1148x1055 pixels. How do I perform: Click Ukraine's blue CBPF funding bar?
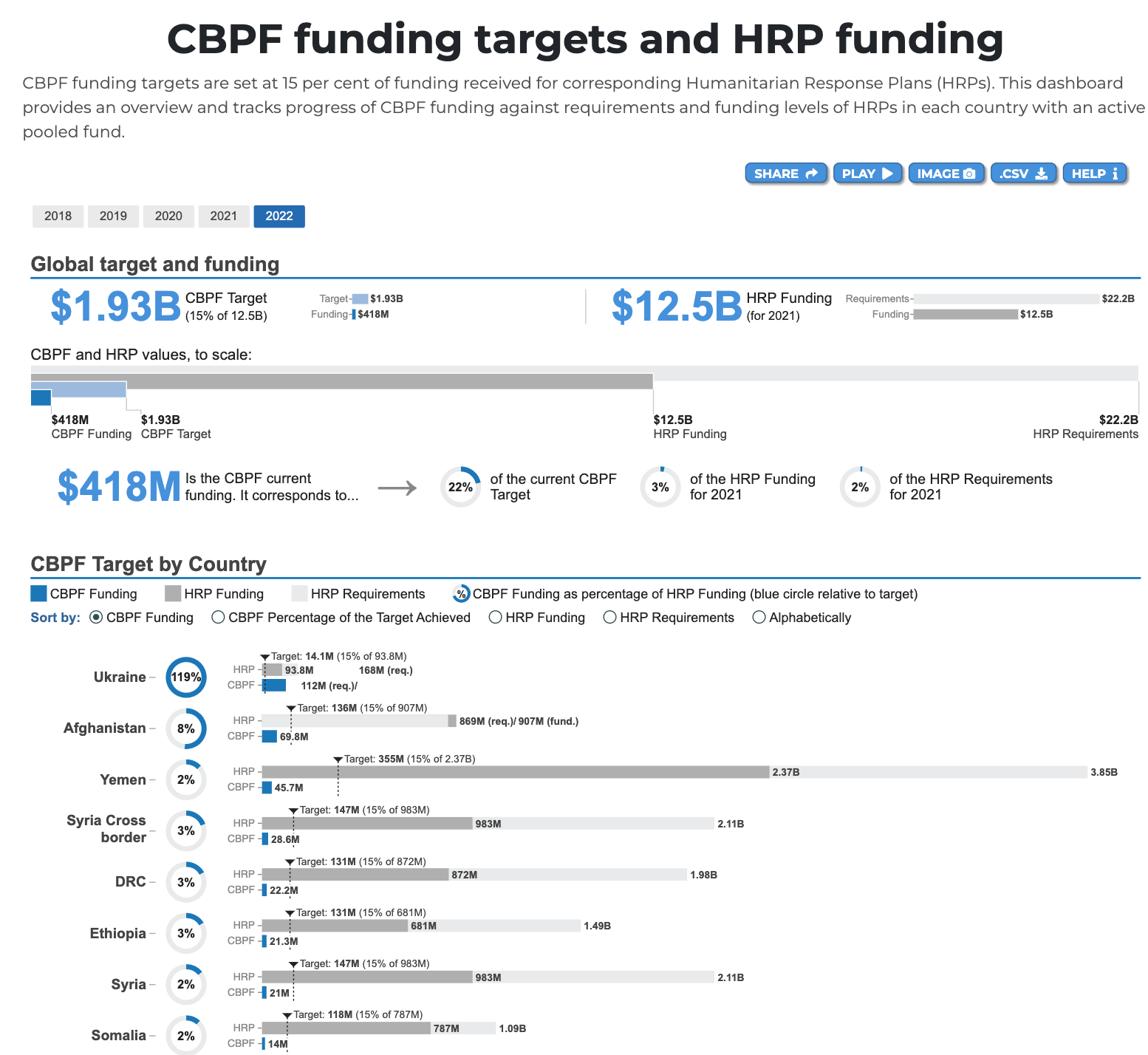274,686
